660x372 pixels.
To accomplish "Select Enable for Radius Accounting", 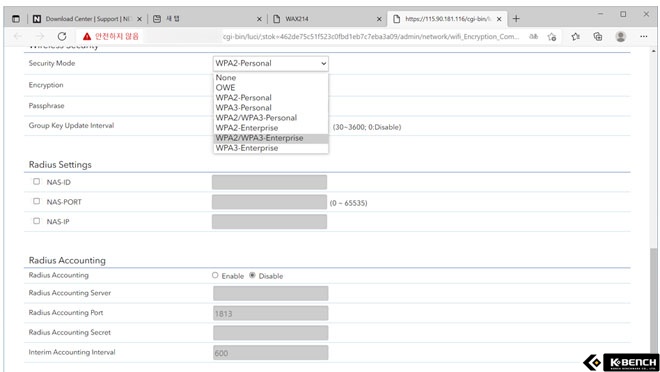I will coord(215,275).
